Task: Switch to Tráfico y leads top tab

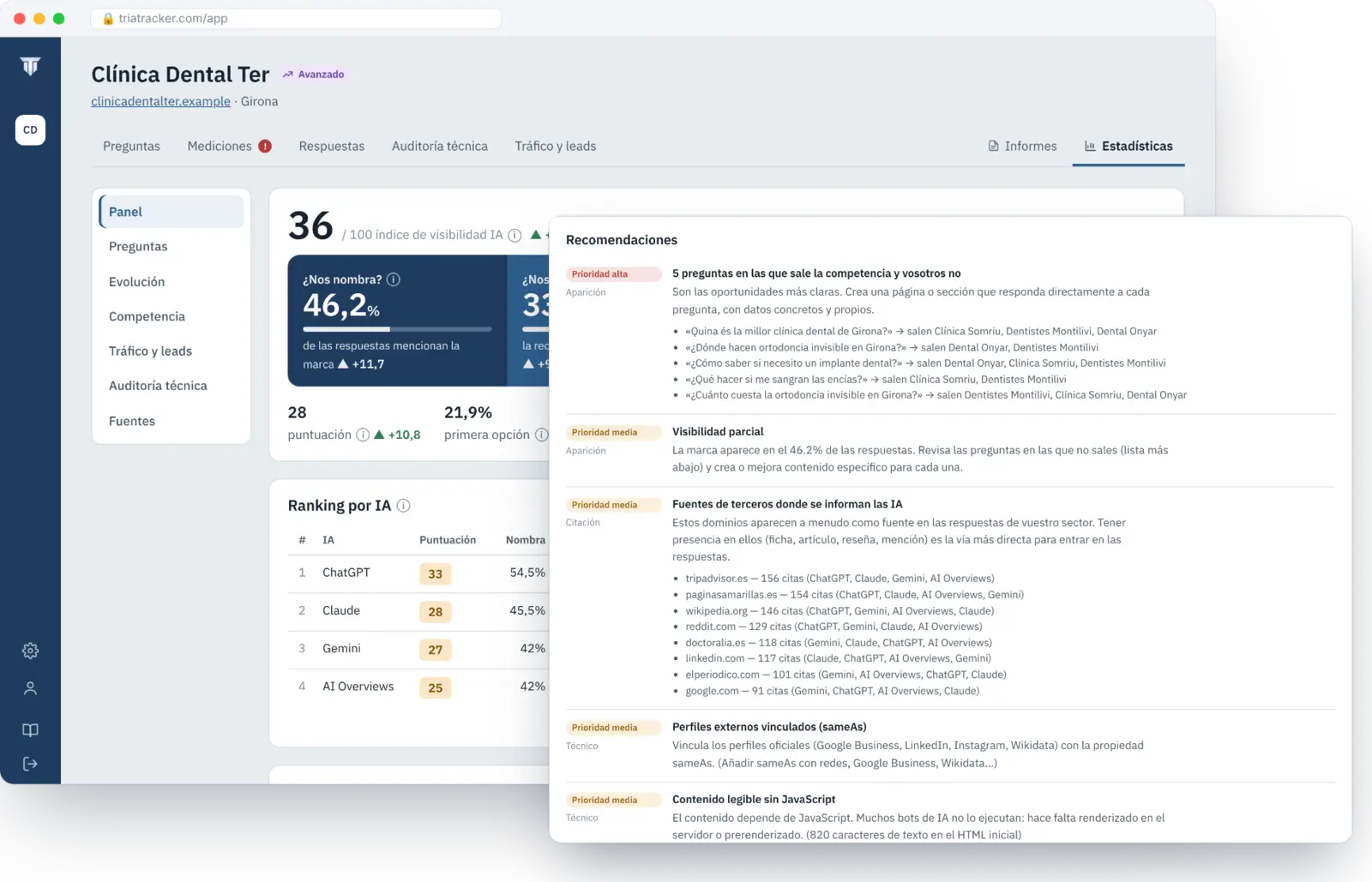Action: (x=556, y=146)
